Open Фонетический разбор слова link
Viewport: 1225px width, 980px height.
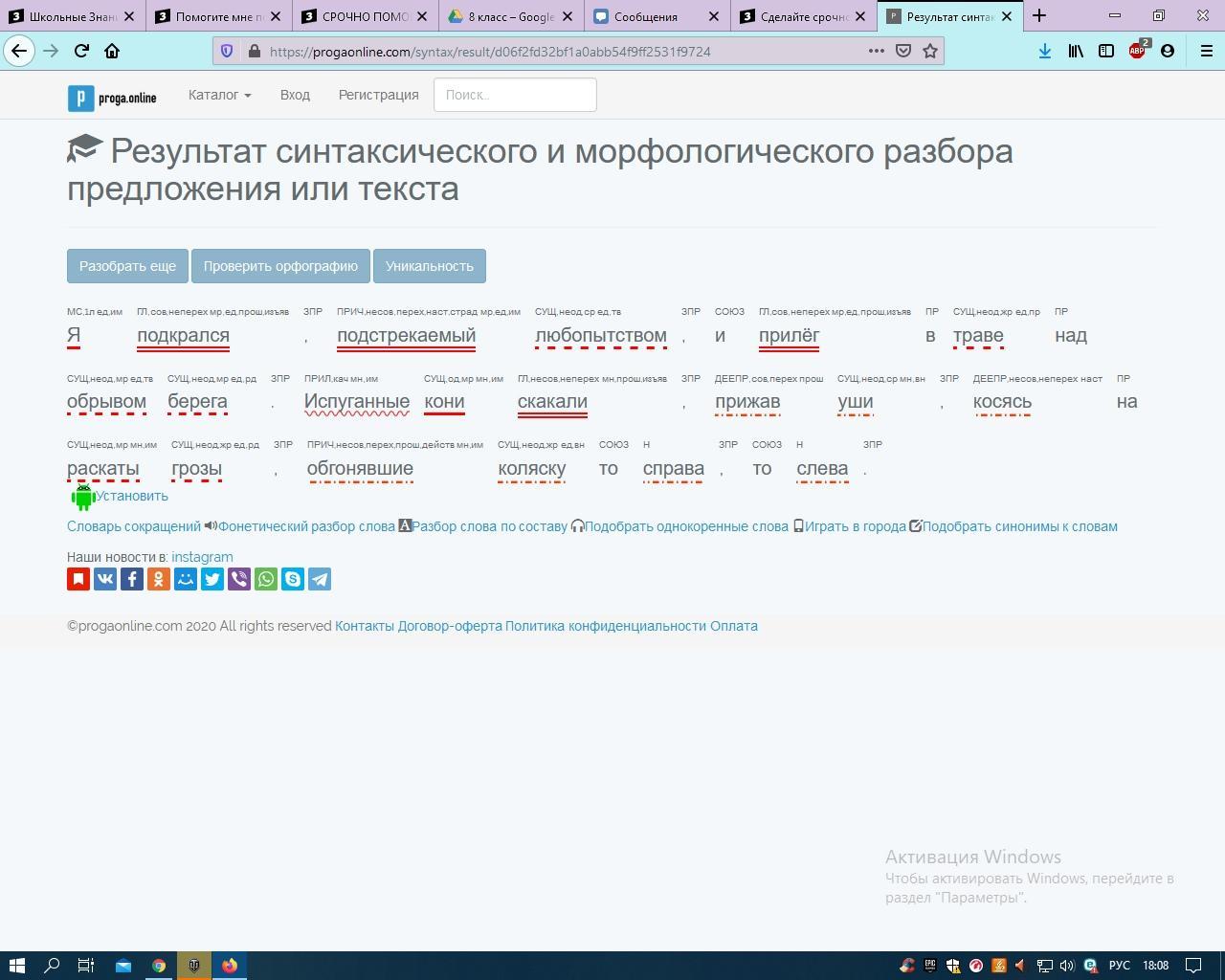click(x=306, y=526)
